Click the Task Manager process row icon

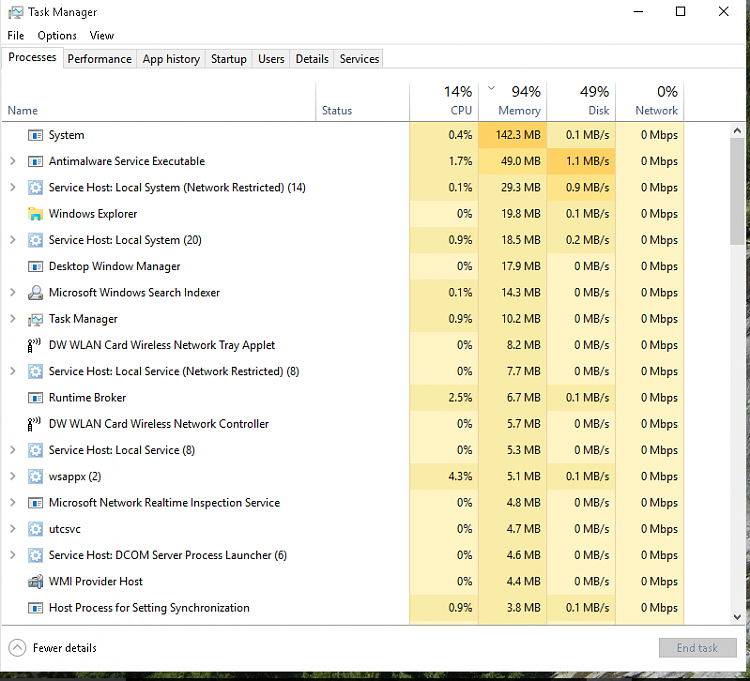(x=35, y=319)
